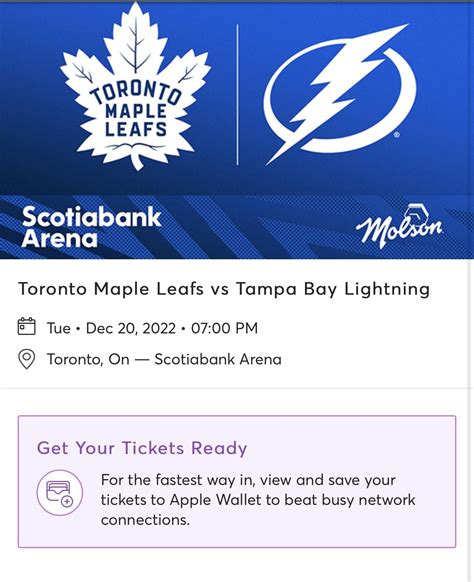The height and width of the screenshot is (582, 474).
Task: Click the vertical divider between team logos
Action: 238,94
